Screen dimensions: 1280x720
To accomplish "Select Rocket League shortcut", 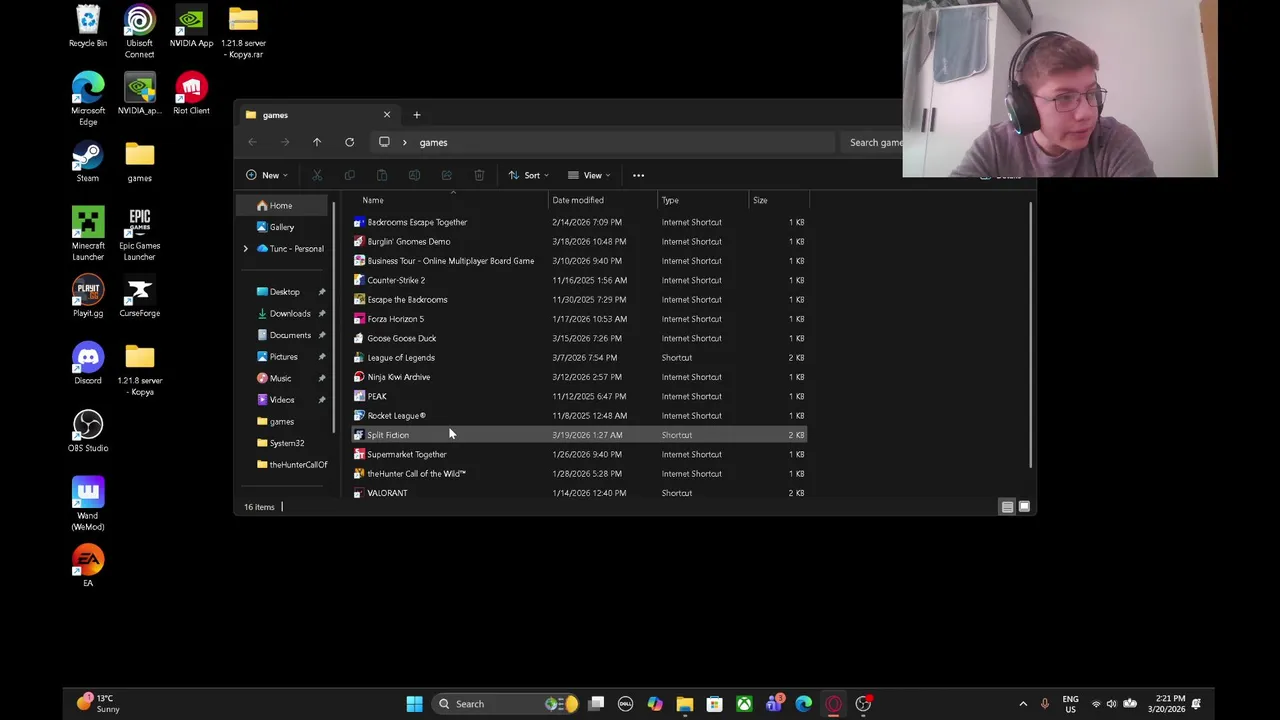I will pyautogui.click(x=579, y=415).
